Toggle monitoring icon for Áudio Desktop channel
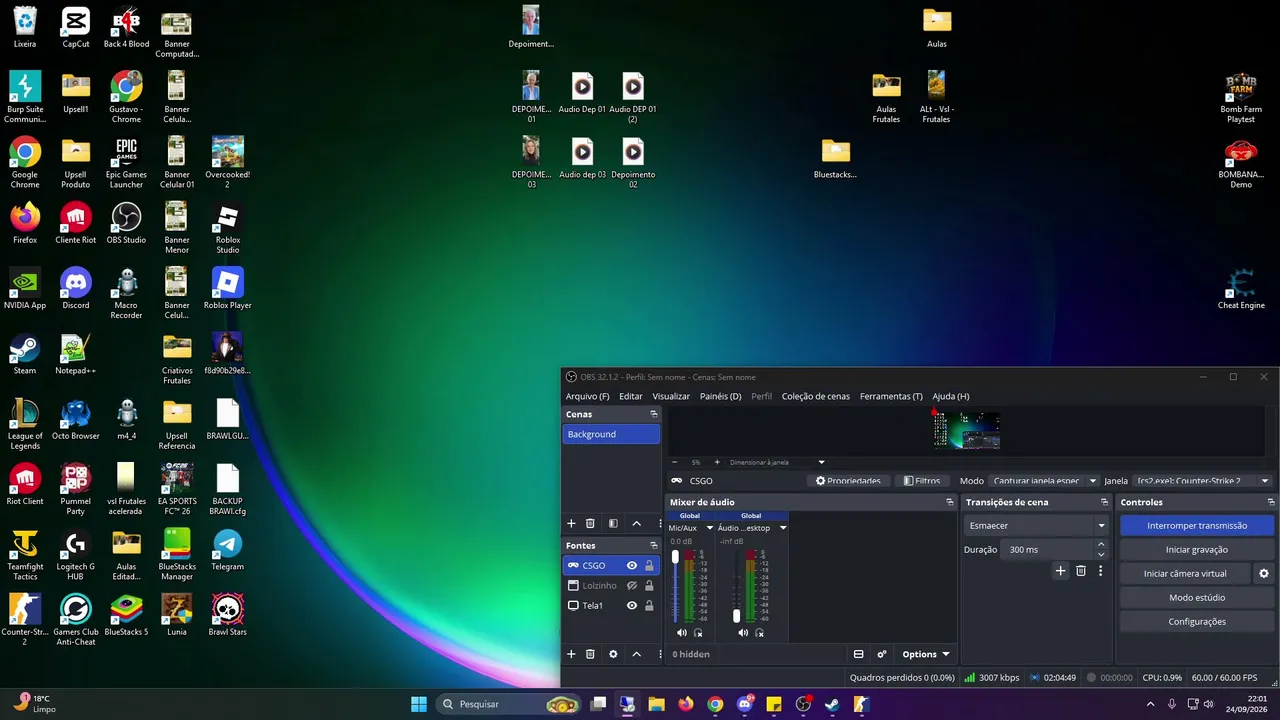This screenshot has width=1280, height=720. 759,632
